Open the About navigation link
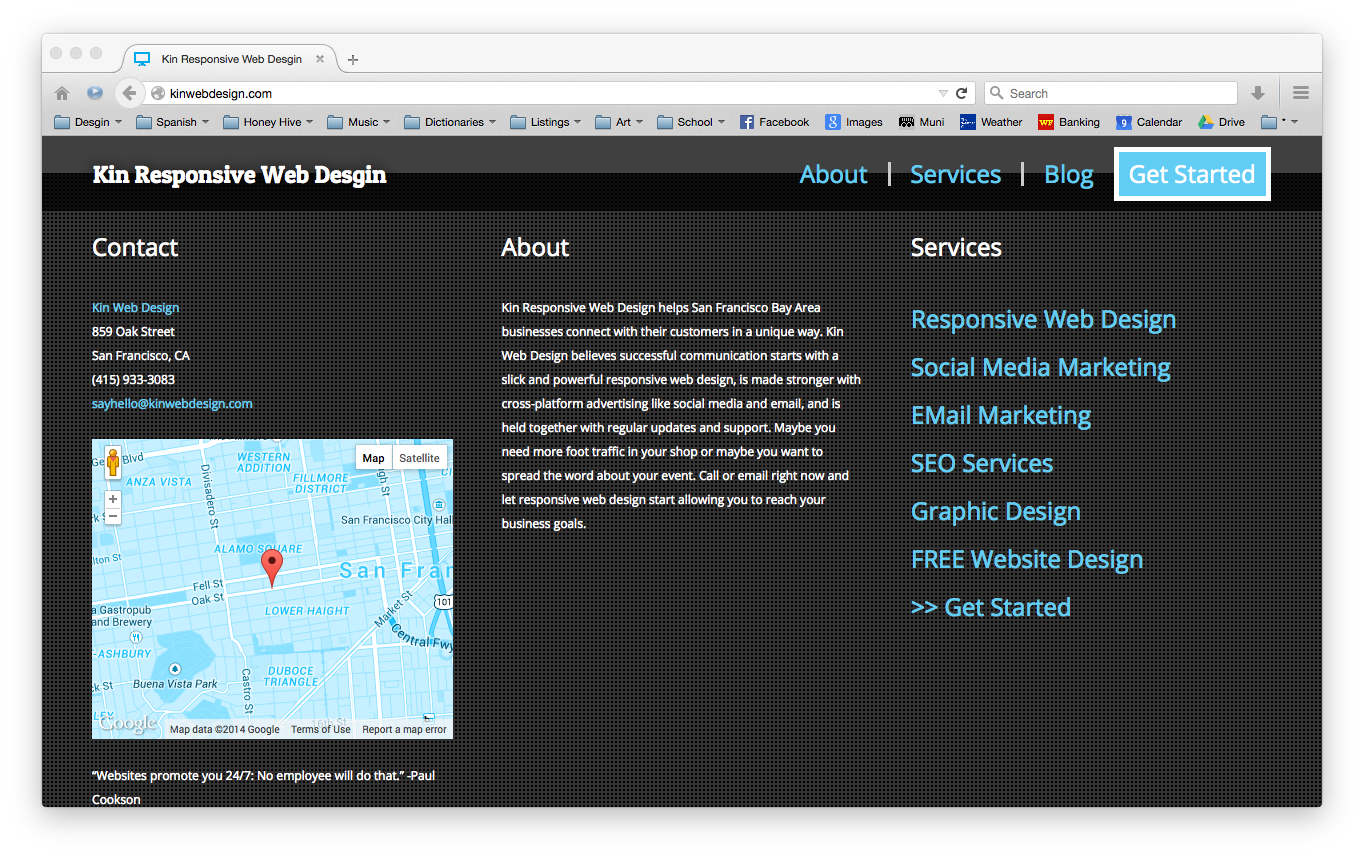The height and width of the screenshot is (857, 1364). point(833,174)
